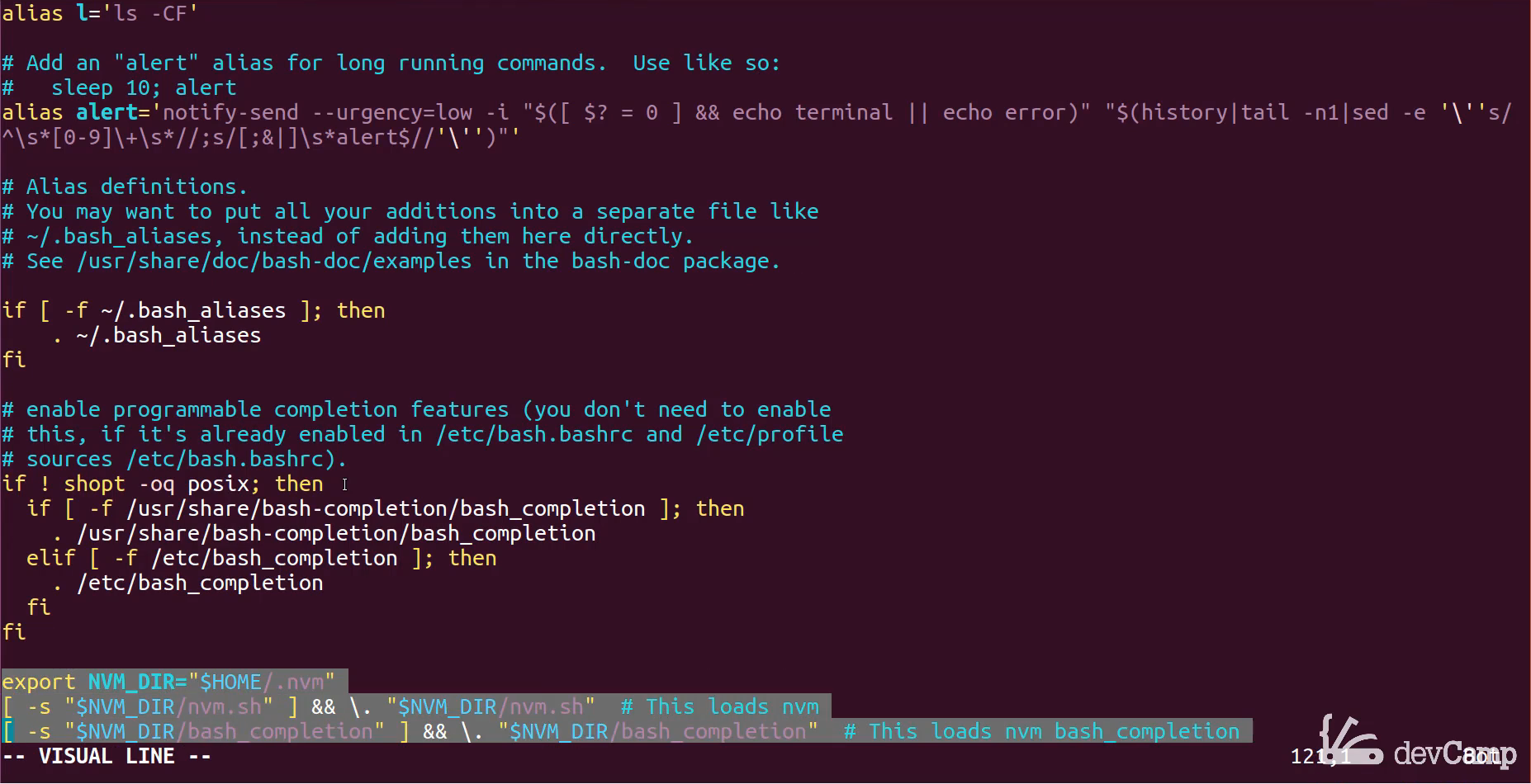
Task: Click the '$NVM_DIR/nvm.sh' first string
Action: (168, 706)
